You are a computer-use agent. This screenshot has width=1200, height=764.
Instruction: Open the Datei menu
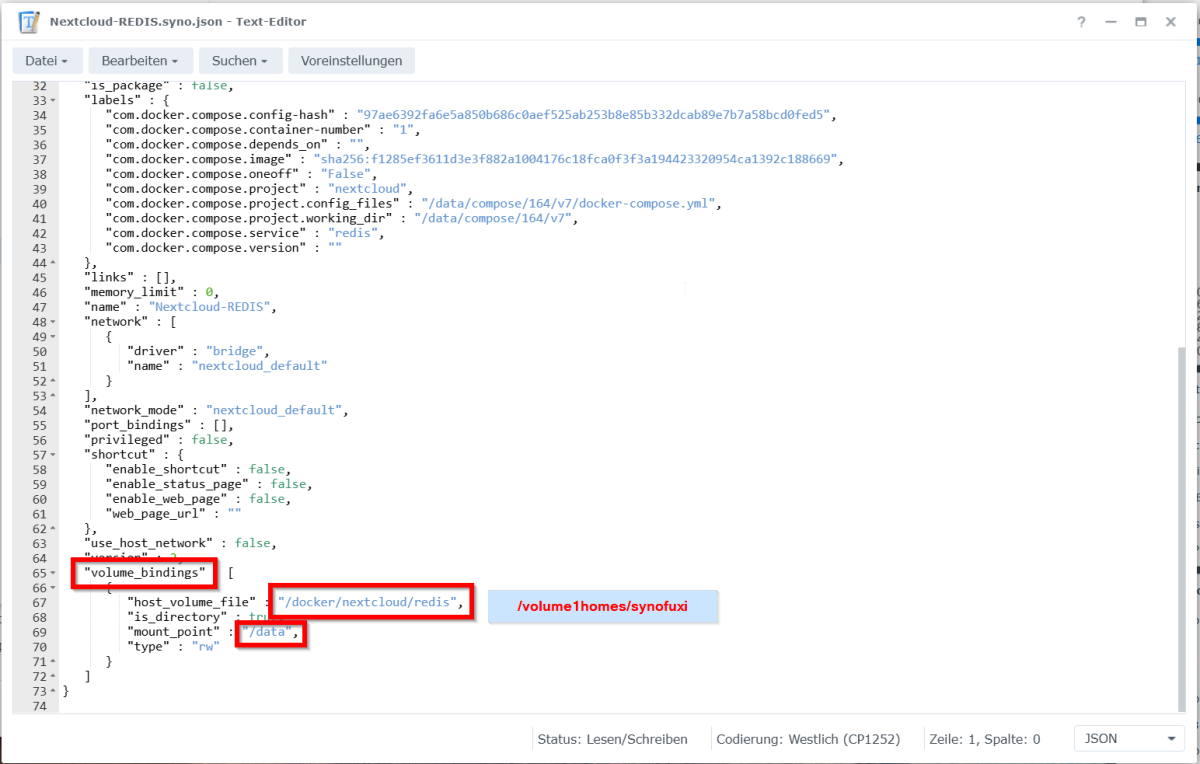(x=47, y=61)
